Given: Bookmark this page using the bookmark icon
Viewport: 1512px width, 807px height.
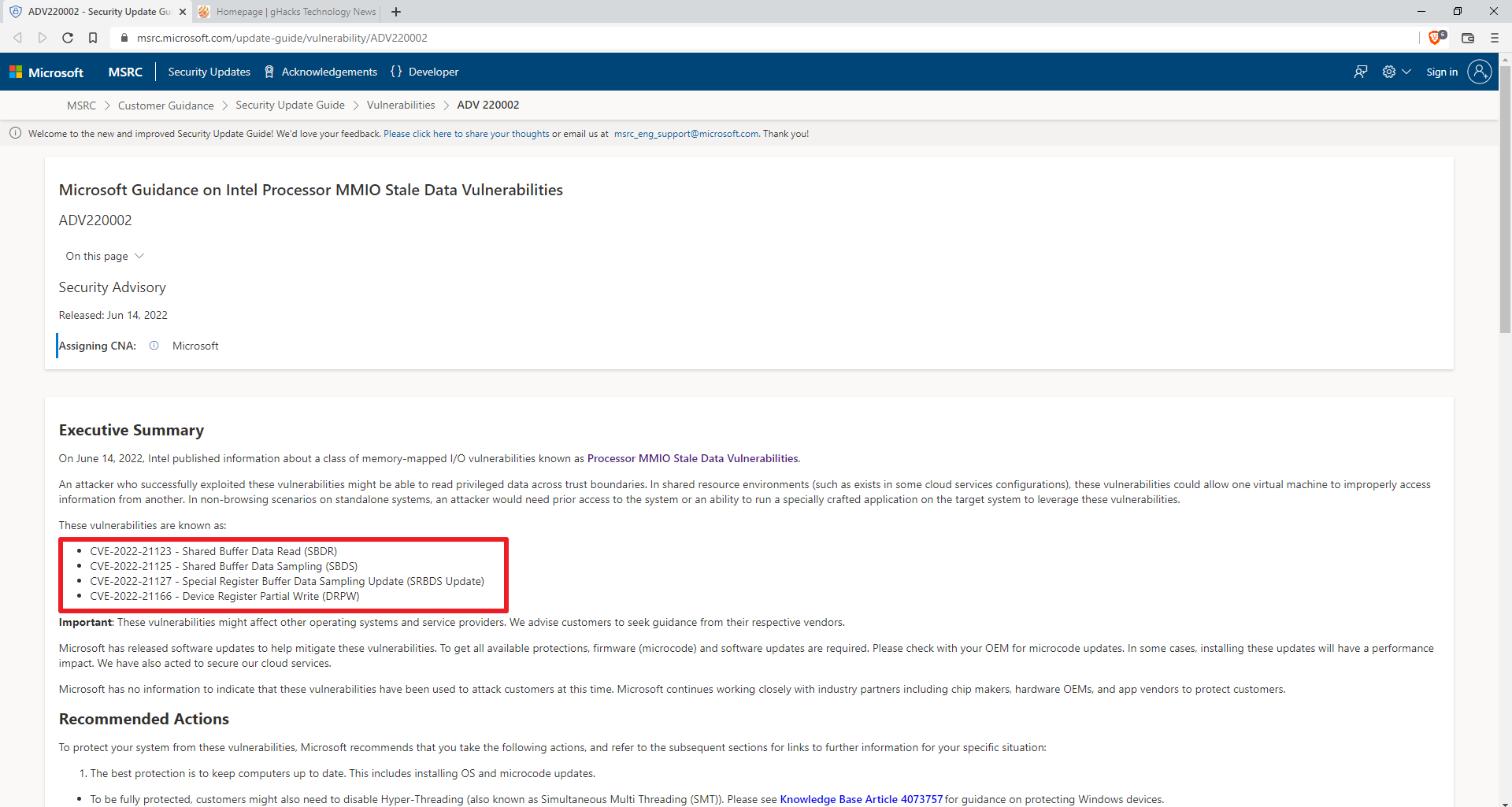Looking at the screenshot, I should 93,38.
